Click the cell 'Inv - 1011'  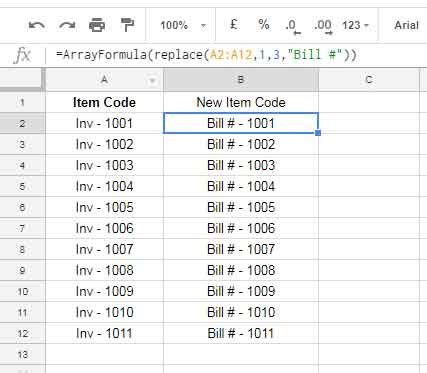104,333
